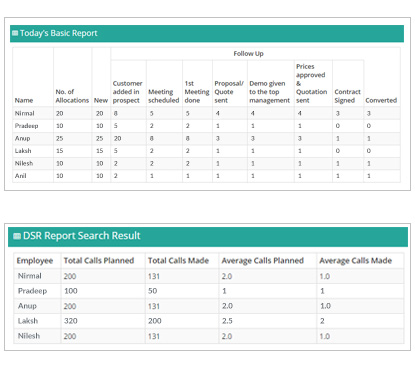
Task: Click the Contract Signed column header
Action: click(x=347, y=96)
